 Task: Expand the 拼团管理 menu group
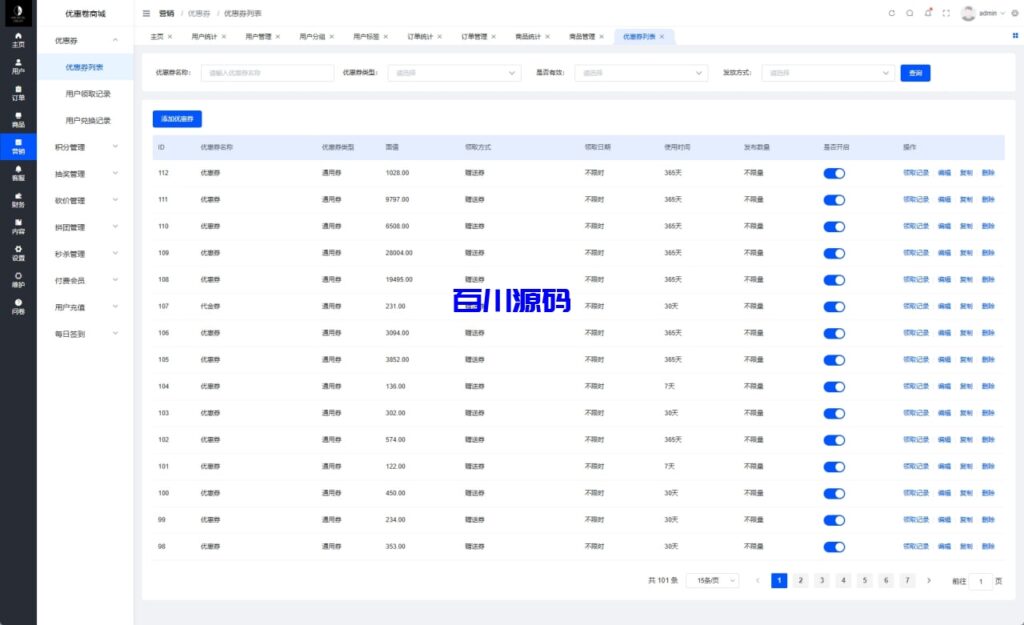click(85, 227)
